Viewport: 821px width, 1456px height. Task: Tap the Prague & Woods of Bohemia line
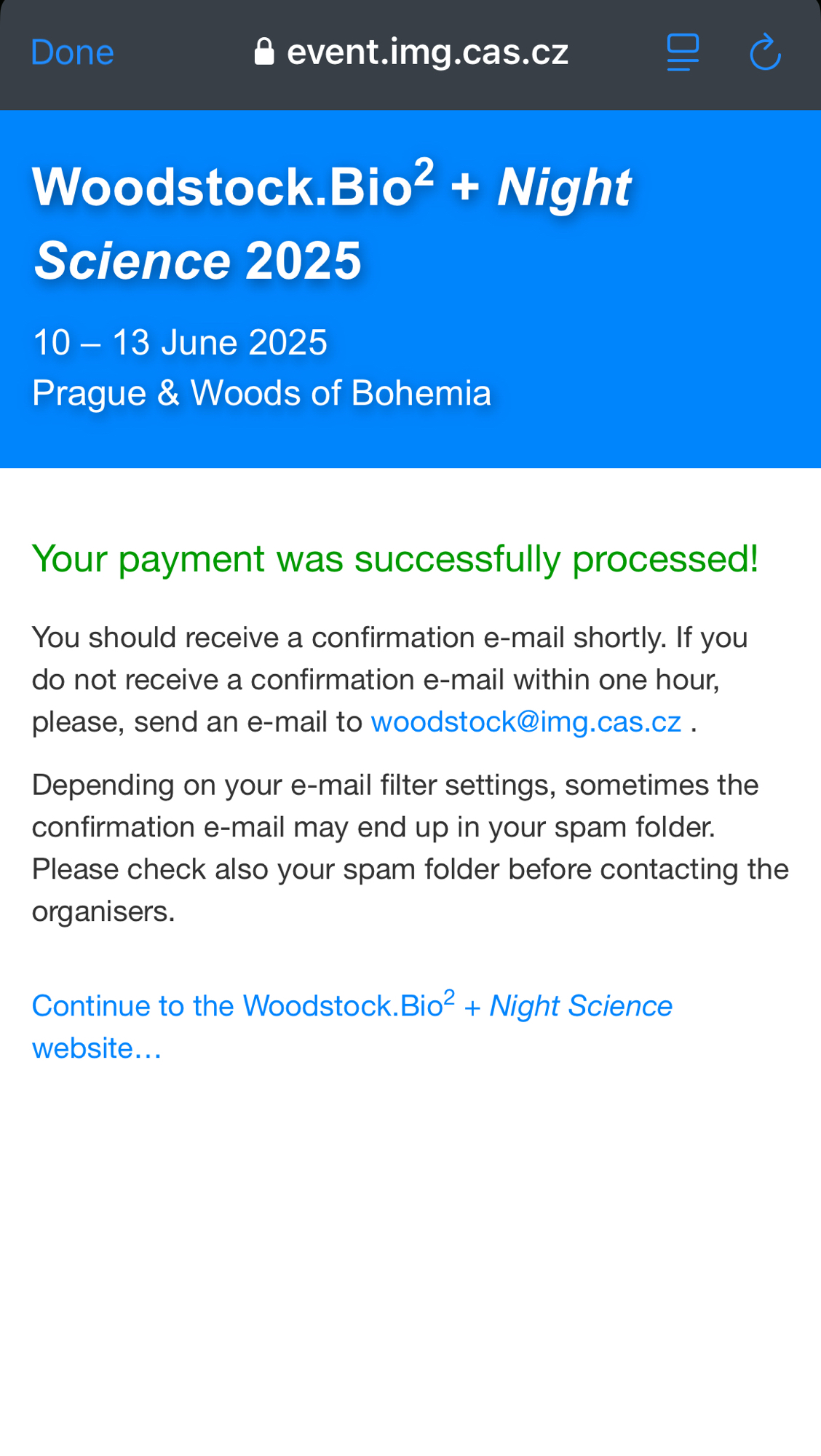(261, 393)
